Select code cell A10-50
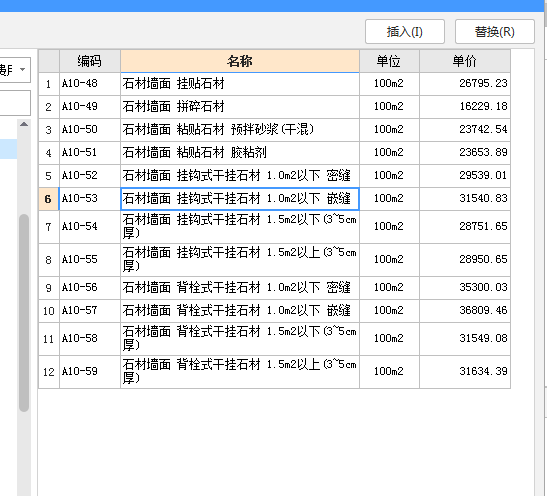547x496 pixels. [x=90, y=130]
